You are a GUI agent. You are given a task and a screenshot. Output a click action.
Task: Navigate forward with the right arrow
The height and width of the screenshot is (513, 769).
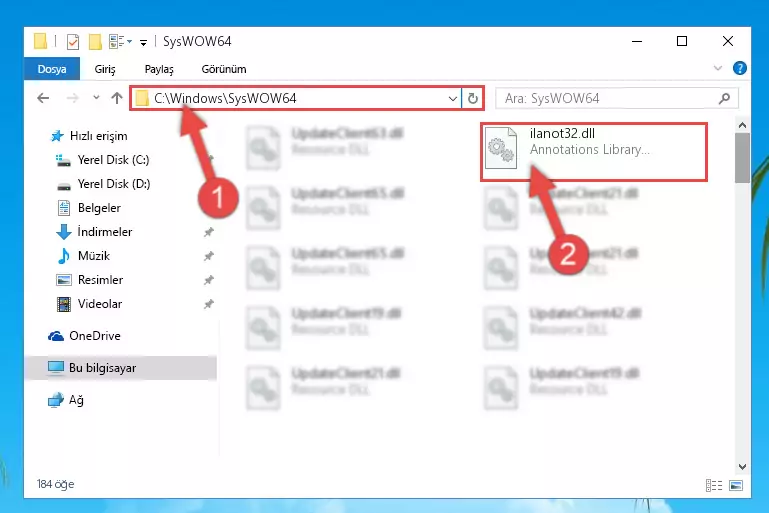(x=72, y=98)
